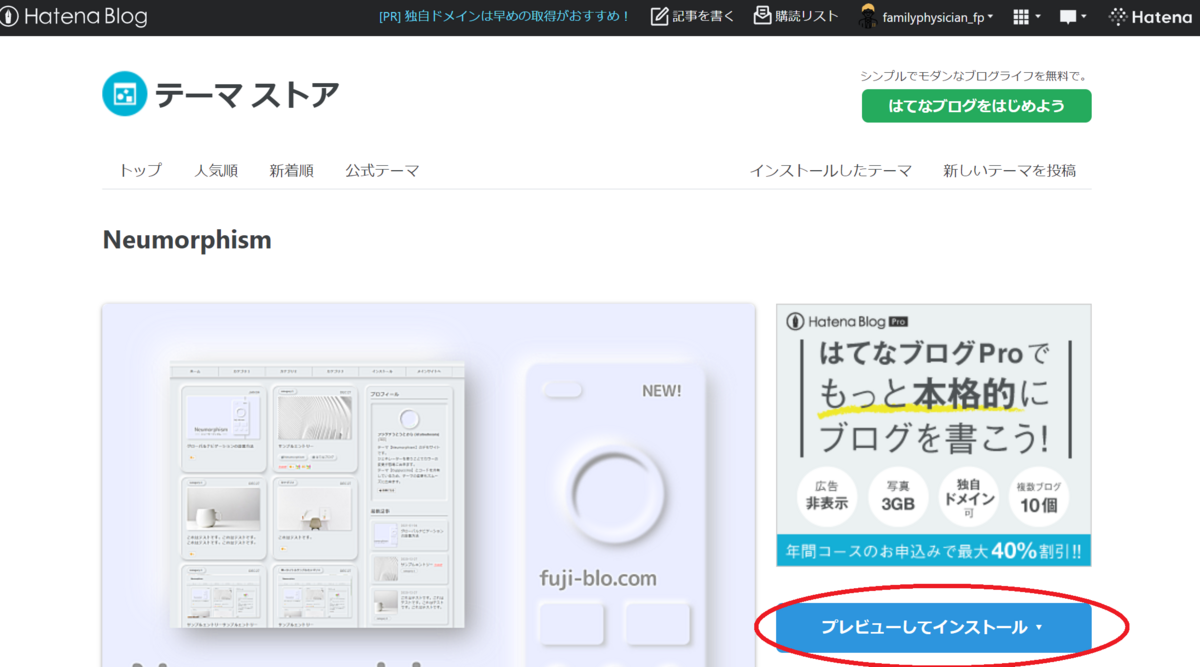Click the theme store round icon
Image resolution: width=1200 pixels, height=667 pixels.
point(125,94)
